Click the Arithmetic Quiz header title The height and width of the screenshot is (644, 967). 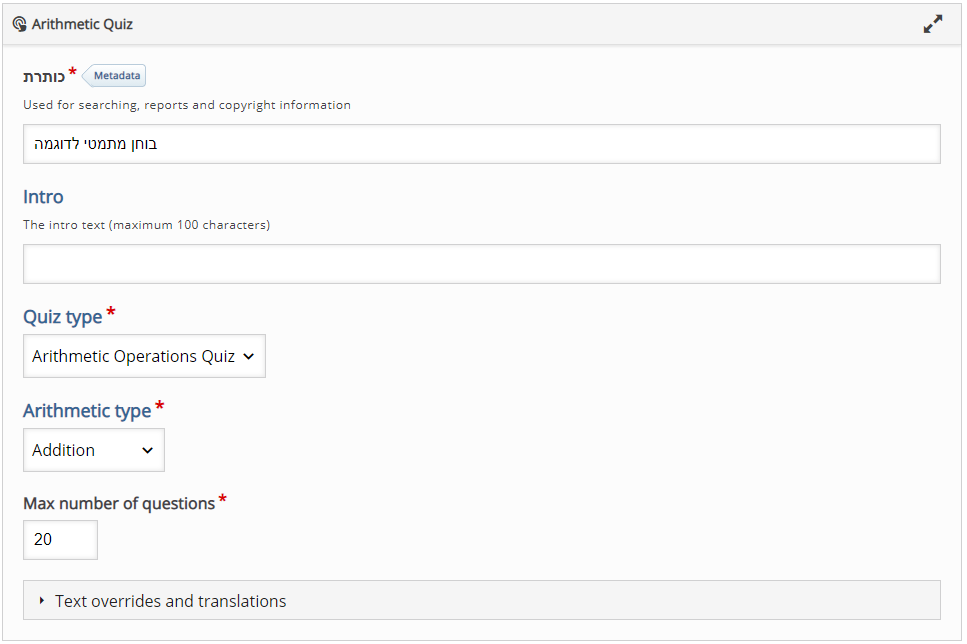pyautogui.click(x=82, y=24)
